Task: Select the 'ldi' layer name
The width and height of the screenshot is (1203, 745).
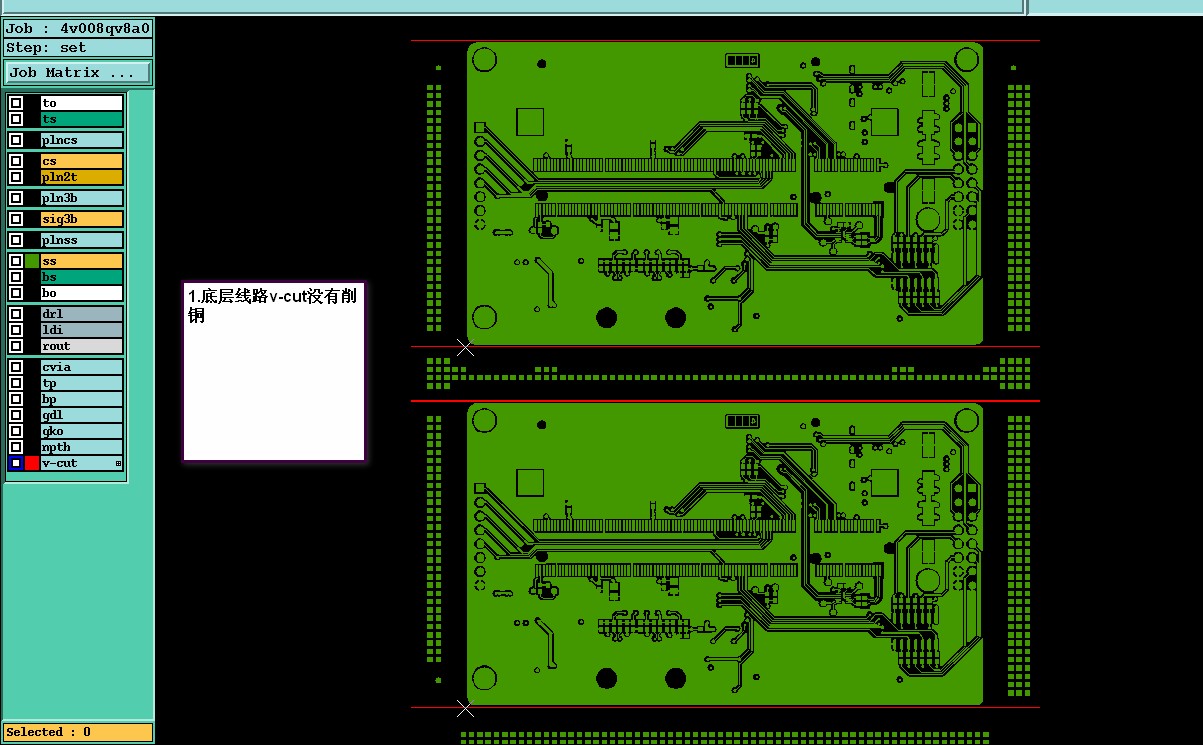Action: (x=82, y=330)
